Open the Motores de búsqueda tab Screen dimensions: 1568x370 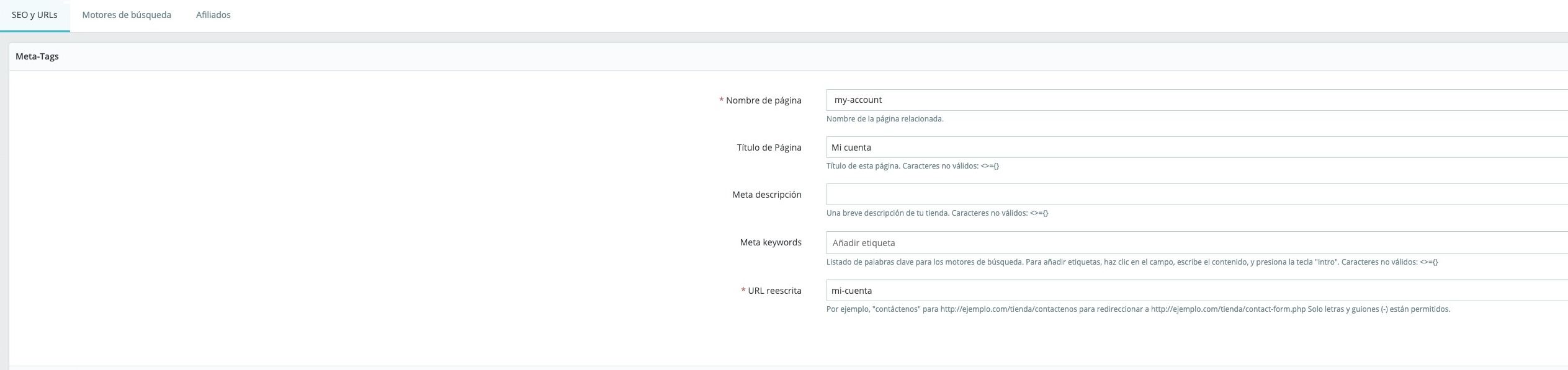pos(127,15)
